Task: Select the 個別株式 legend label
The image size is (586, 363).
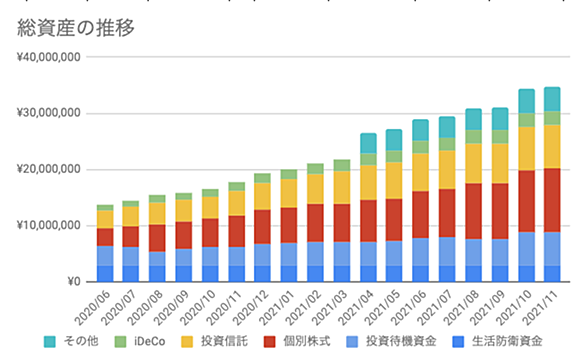Action: [307, 341]
